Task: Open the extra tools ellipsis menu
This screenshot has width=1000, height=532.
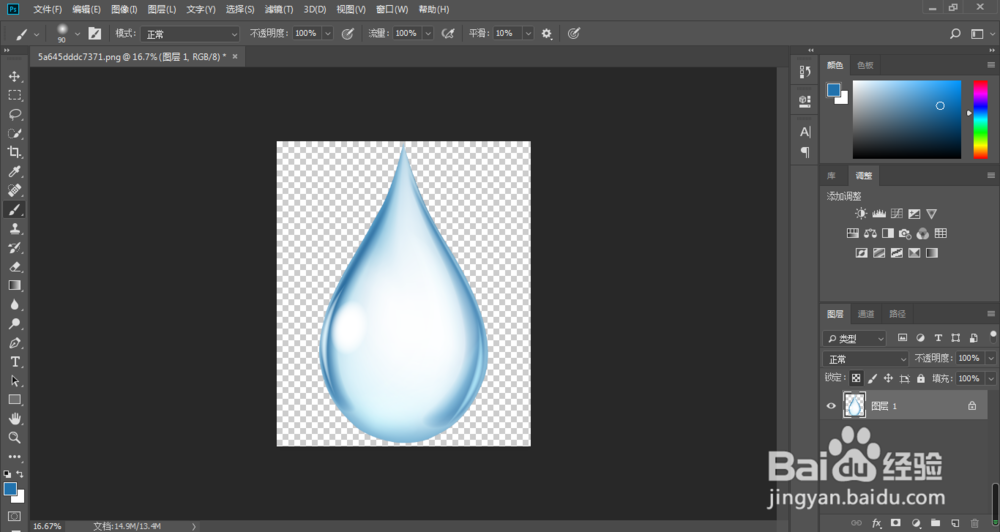Action: point(15,457)
